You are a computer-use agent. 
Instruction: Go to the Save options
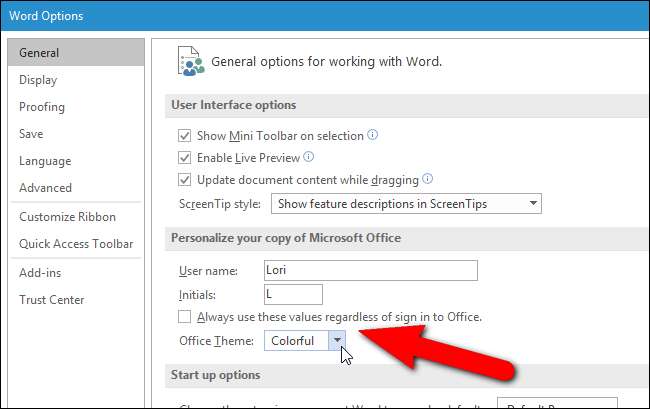click(32, 134)
